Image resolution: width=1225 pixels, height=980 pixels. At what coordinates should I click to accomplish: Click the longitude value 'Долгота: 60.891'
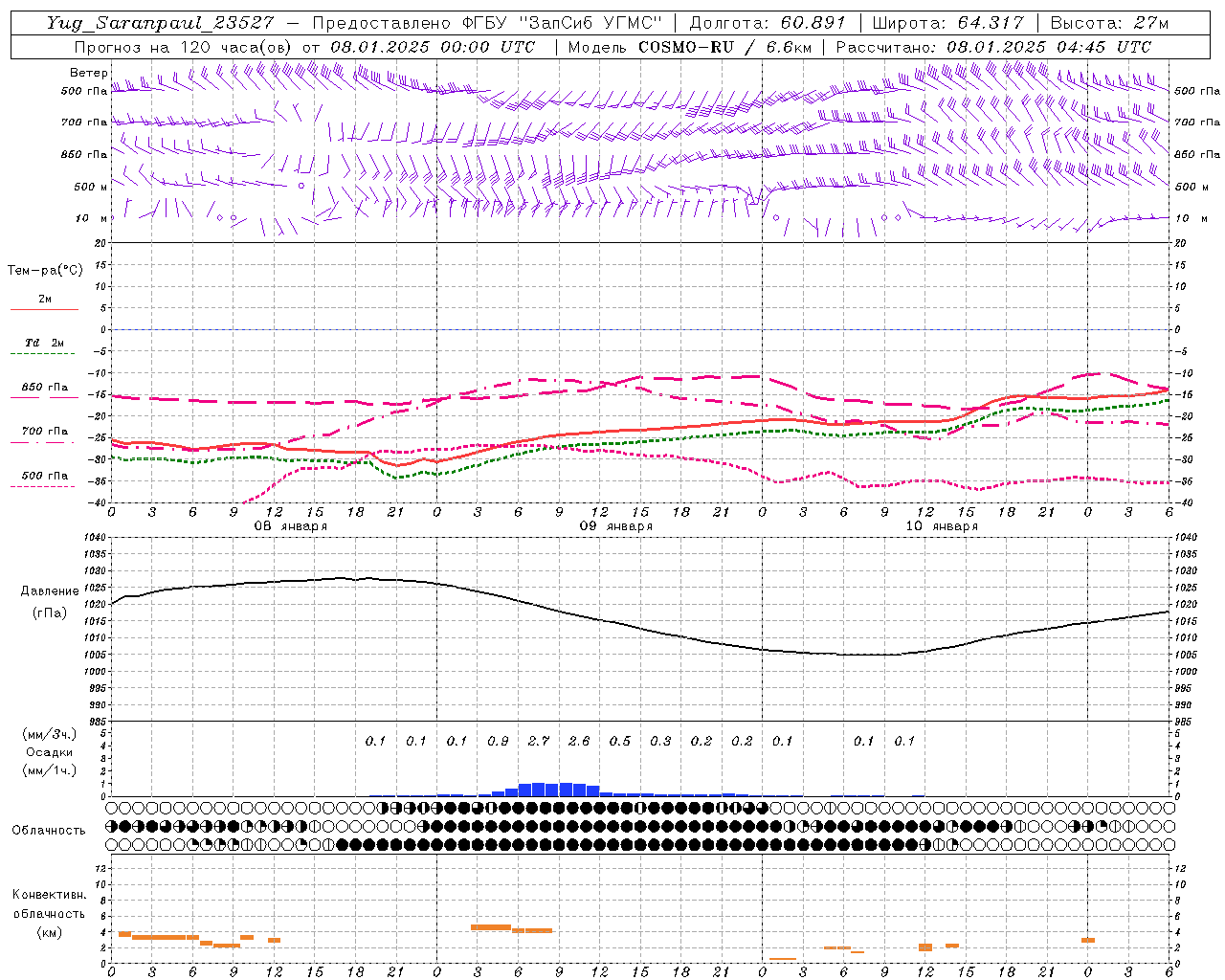tap(768, 23)
